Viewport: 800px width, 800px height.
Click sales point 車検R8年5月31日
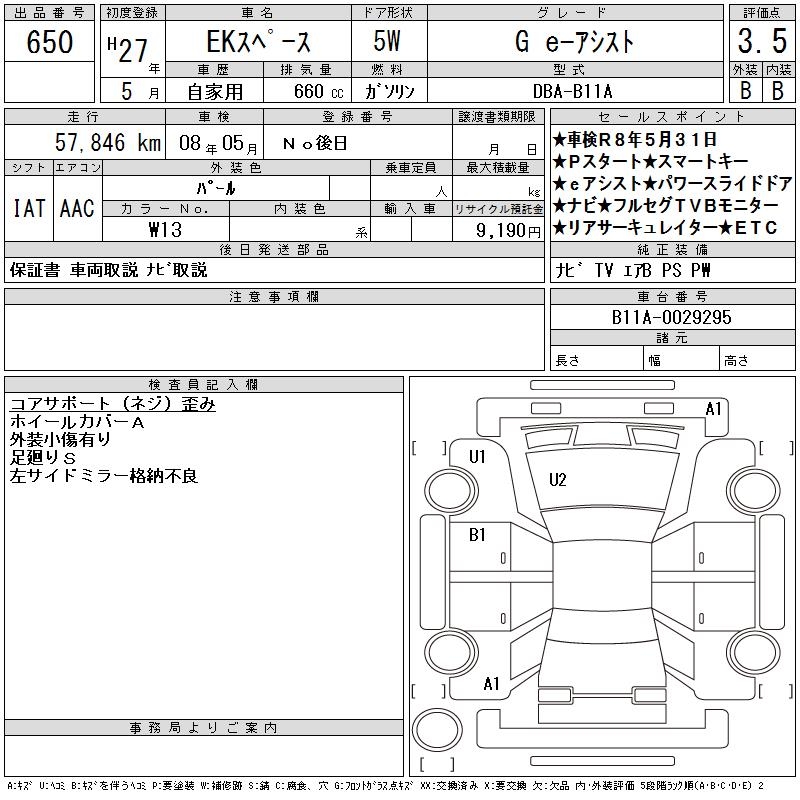click(635, 139)
